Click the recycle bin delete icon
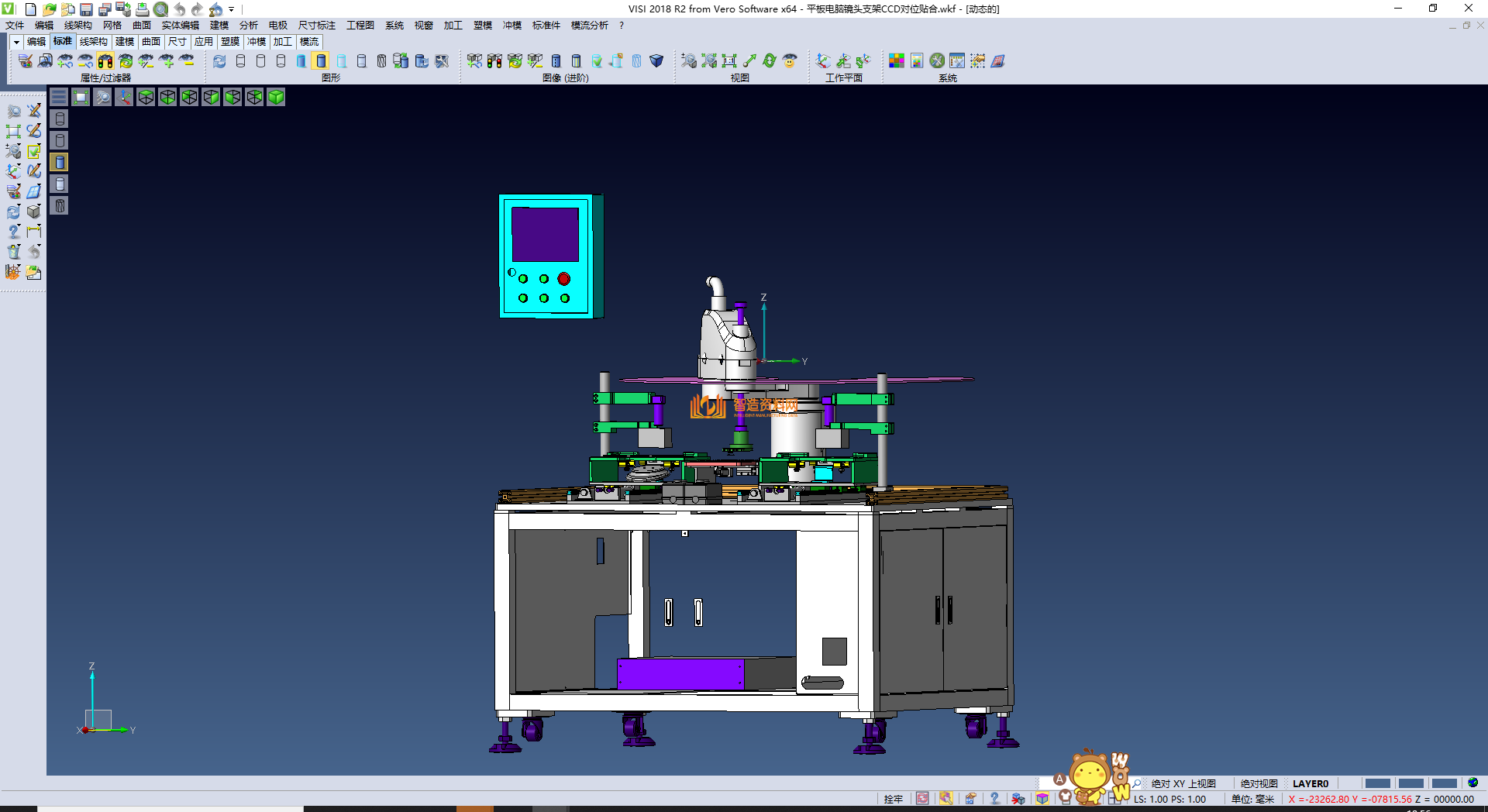This screenshot has width=1488, height=812. [14, 252]
